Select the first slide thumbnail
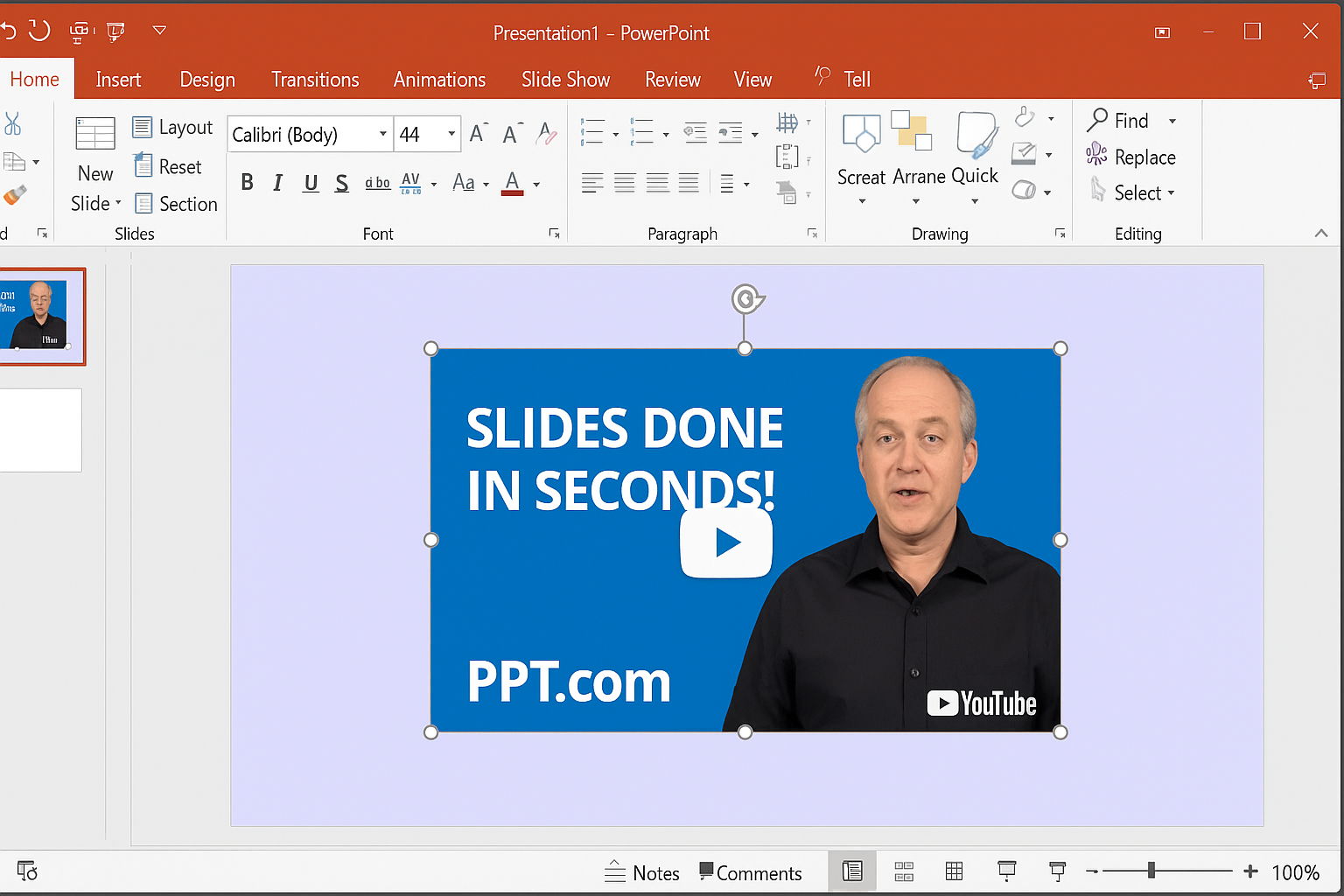This screenshot has width=1344, height=896. pyautogui.click(x=41, y=316)
